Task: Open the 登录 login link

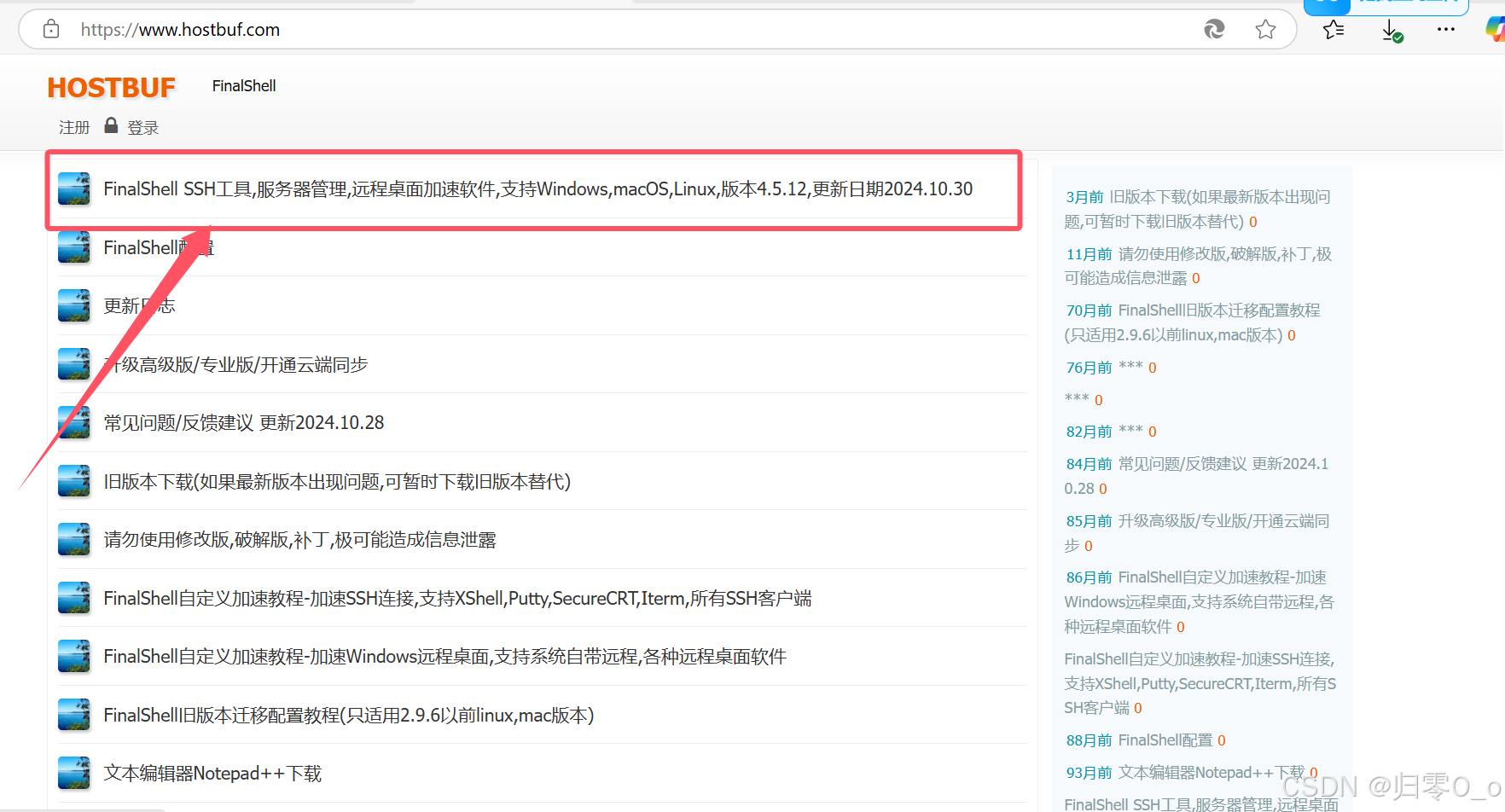Action: tap(142, 127)
